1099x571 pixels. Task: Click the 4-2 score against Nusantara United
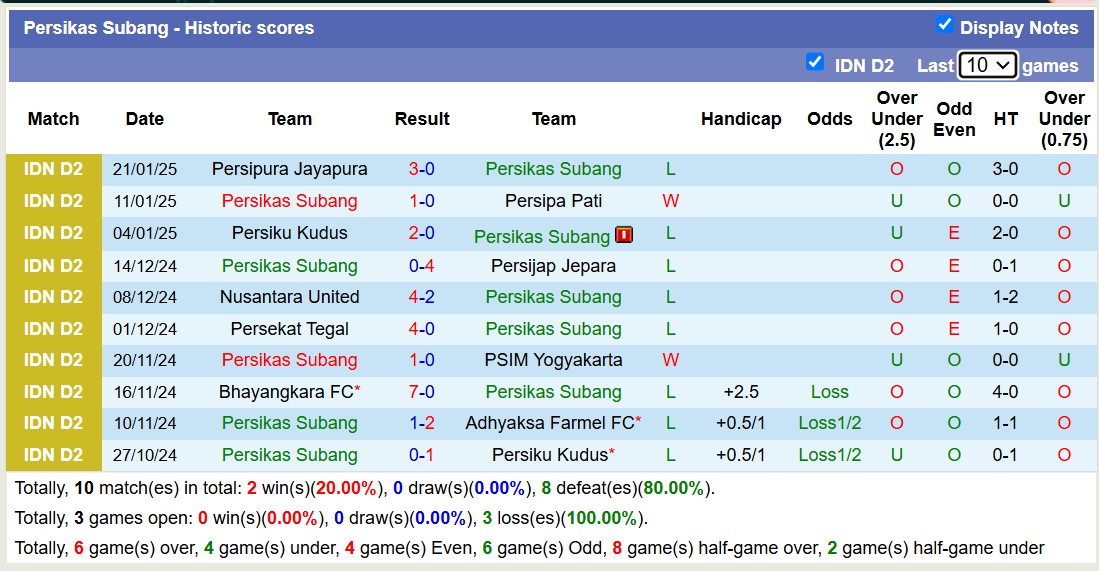click(421, 297)
